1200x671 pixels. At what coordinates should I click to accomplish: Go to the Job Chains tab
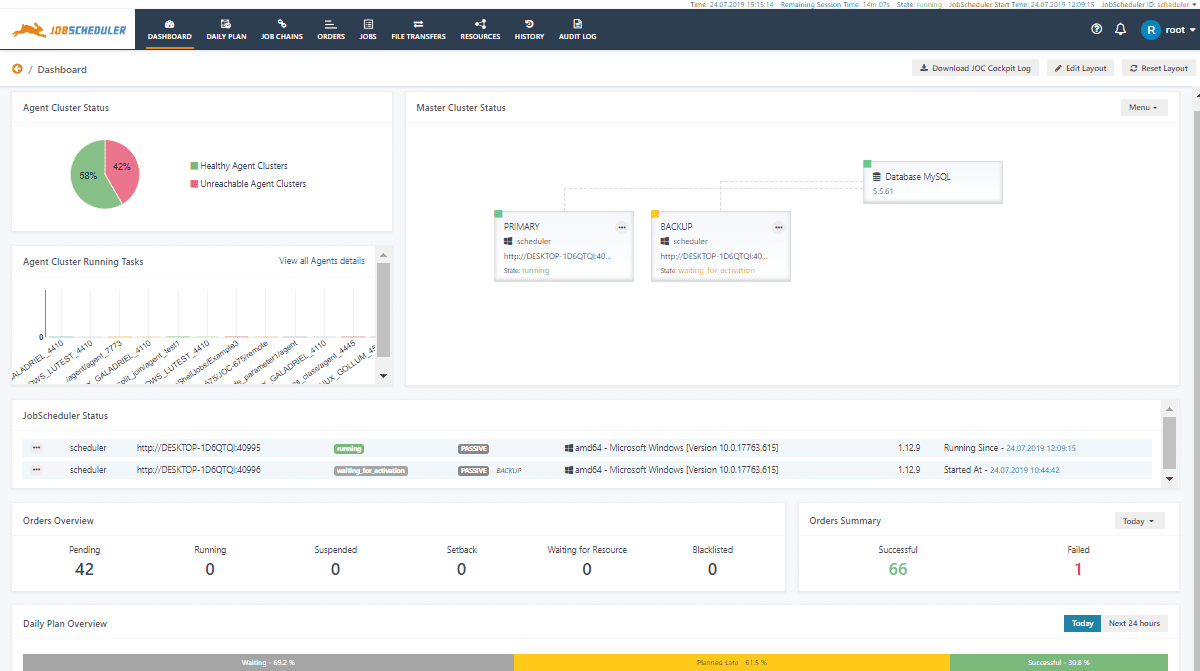281,28
